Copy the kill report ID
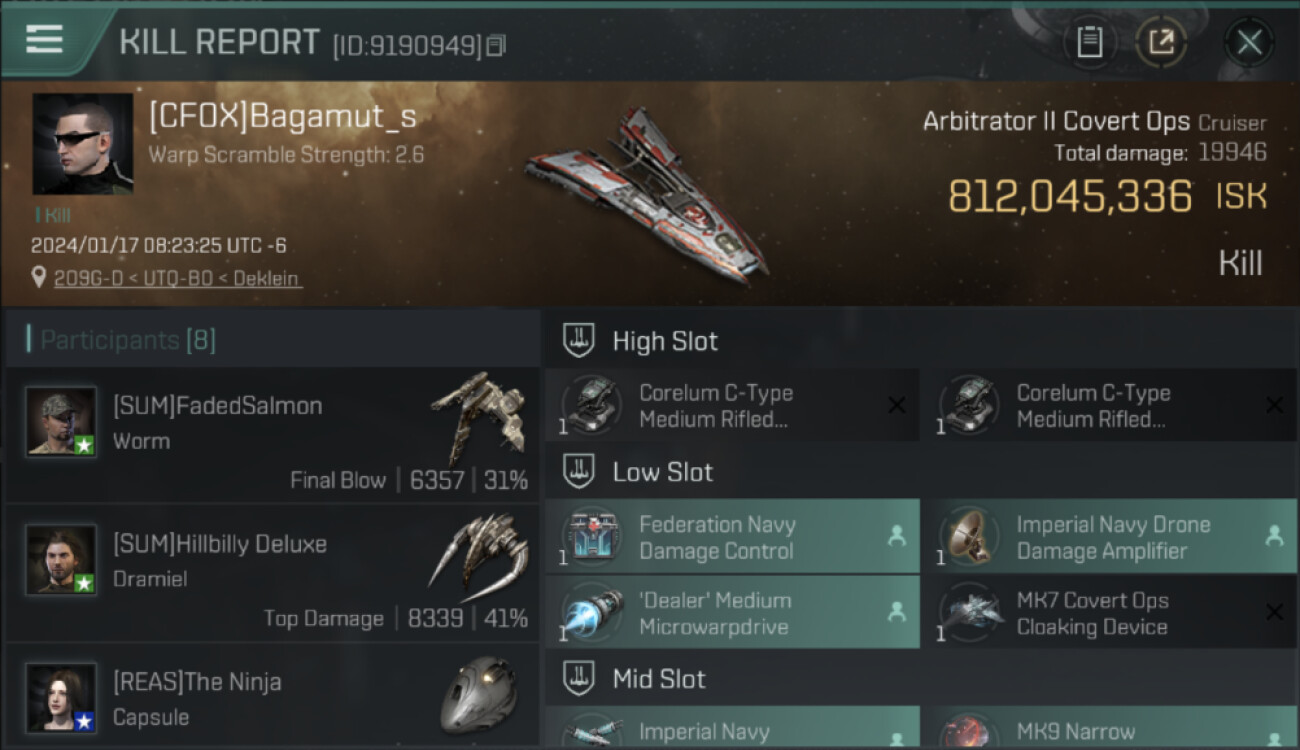Image resolution: width=1300 pixels, height=750 pixels. (x=497, y=45)
